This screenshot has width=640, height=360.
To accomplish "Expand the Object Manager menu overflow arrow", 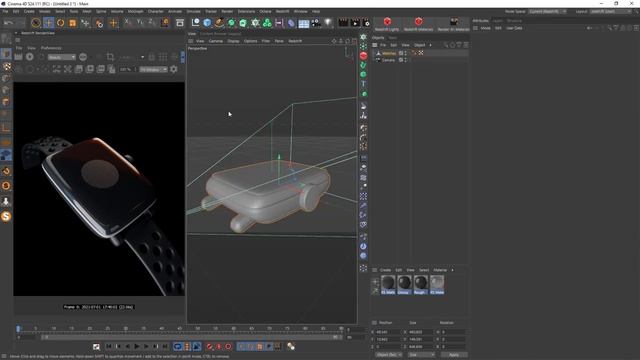I will [431, 45].
